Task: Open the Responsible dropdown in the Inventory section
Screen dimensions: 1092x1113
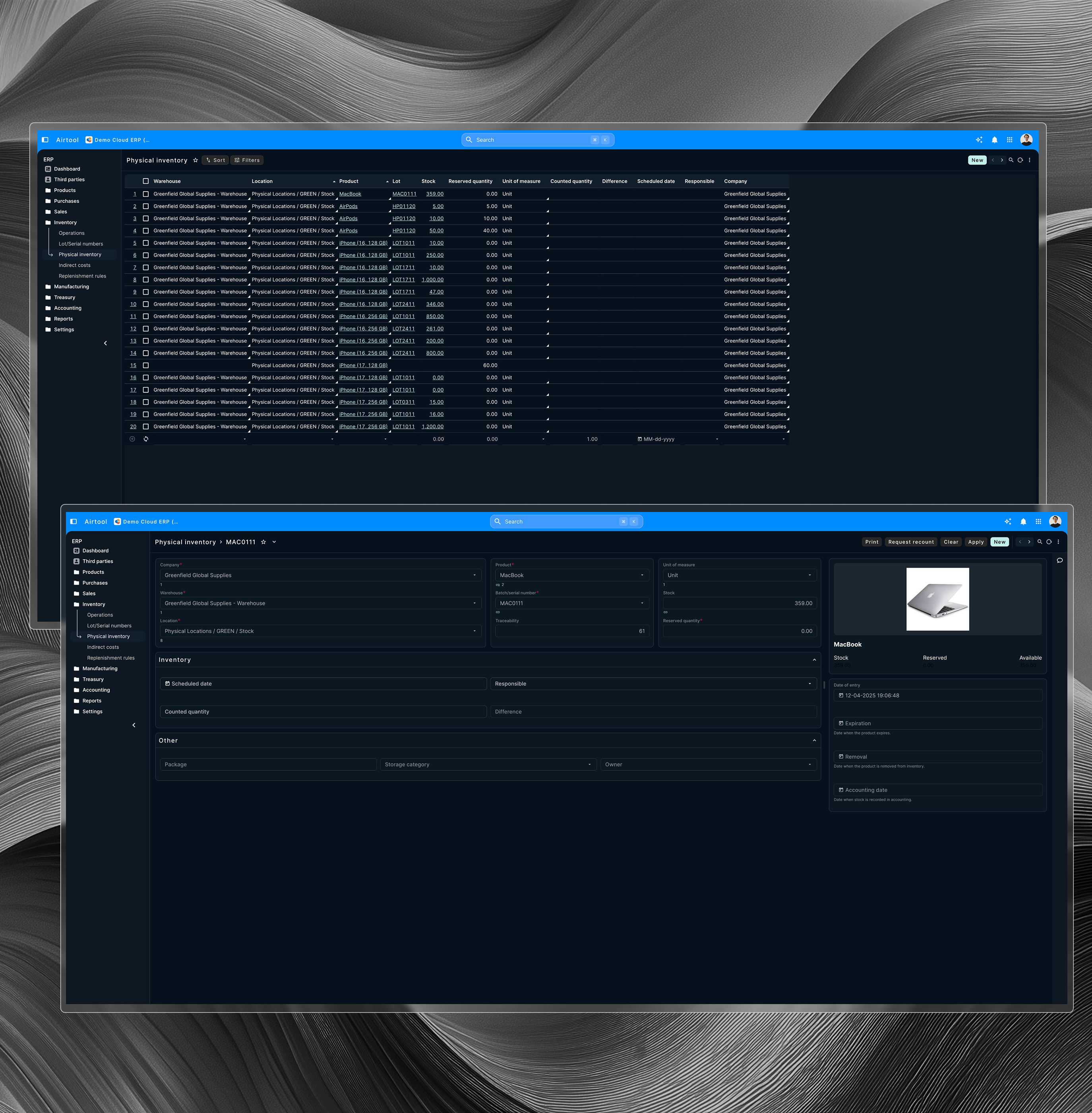Action: point(652,684)
